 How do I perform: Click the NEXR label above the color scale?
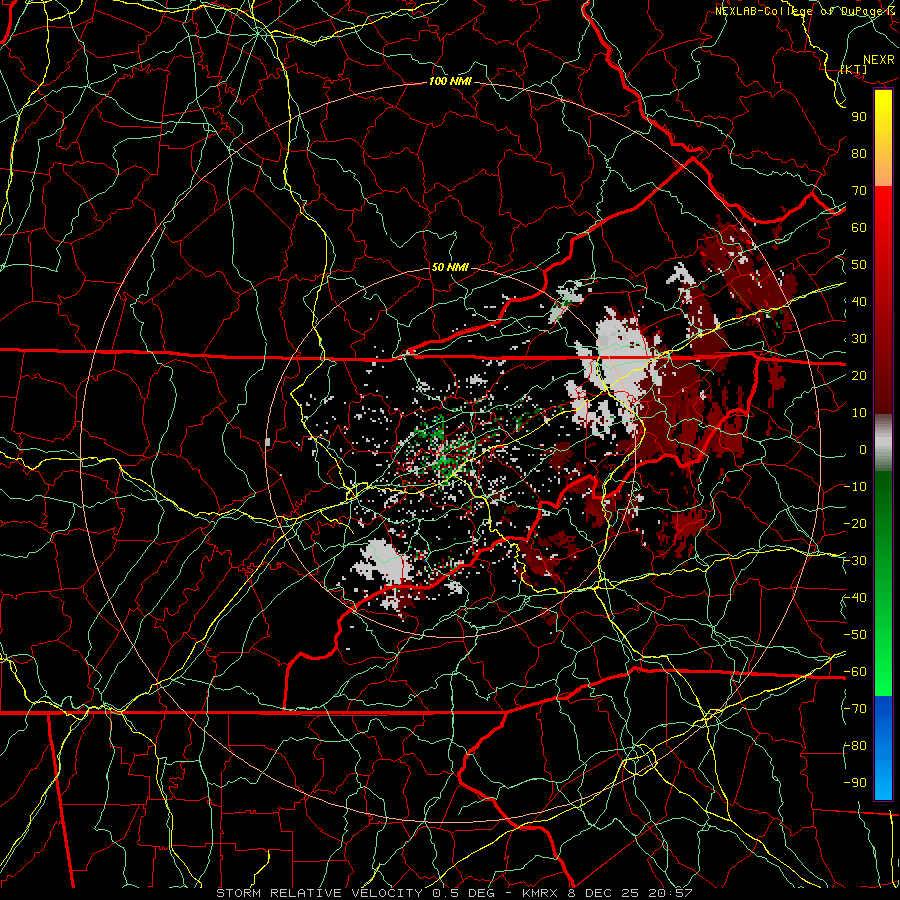click(879, 60)
